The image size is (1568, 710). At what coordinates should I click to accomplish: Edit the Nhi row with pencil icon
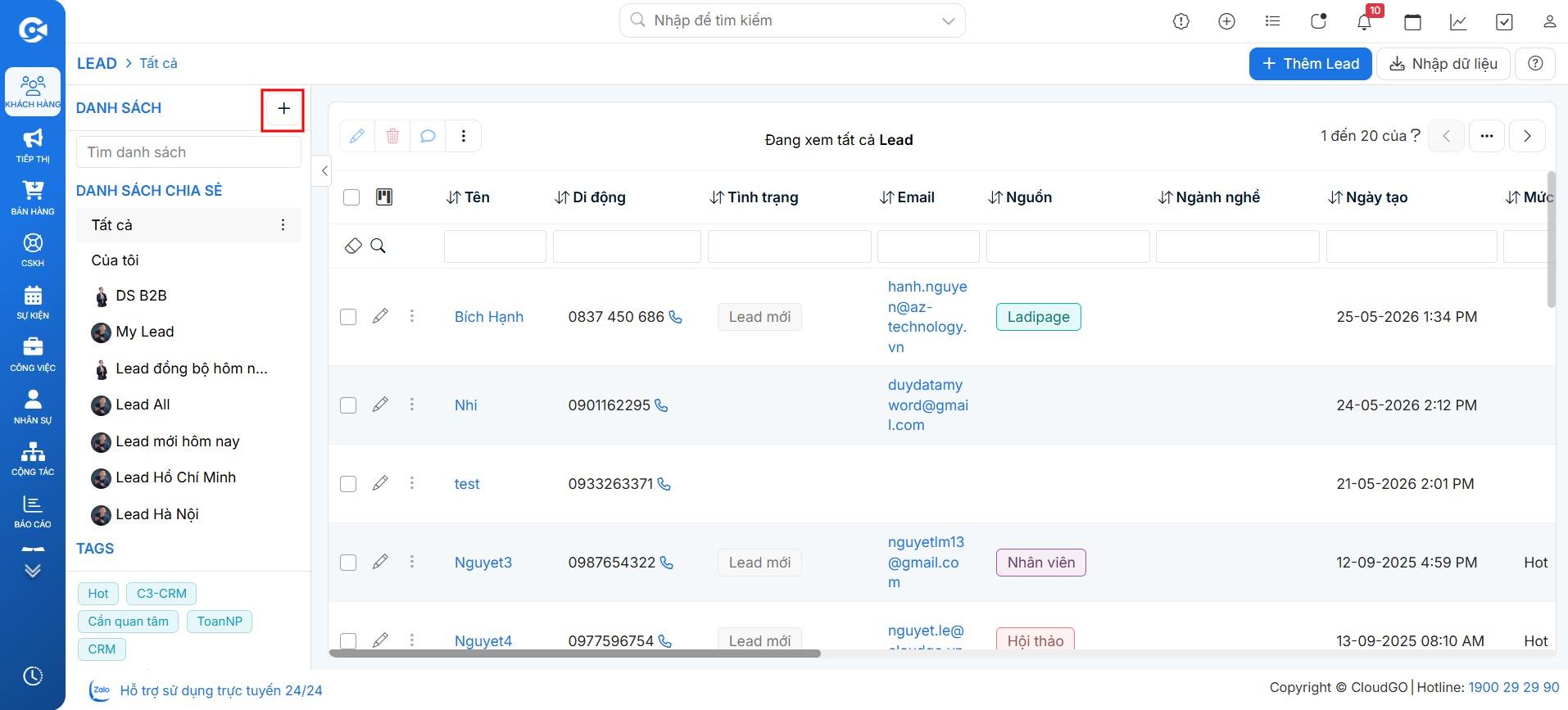(x=380, y=405)
